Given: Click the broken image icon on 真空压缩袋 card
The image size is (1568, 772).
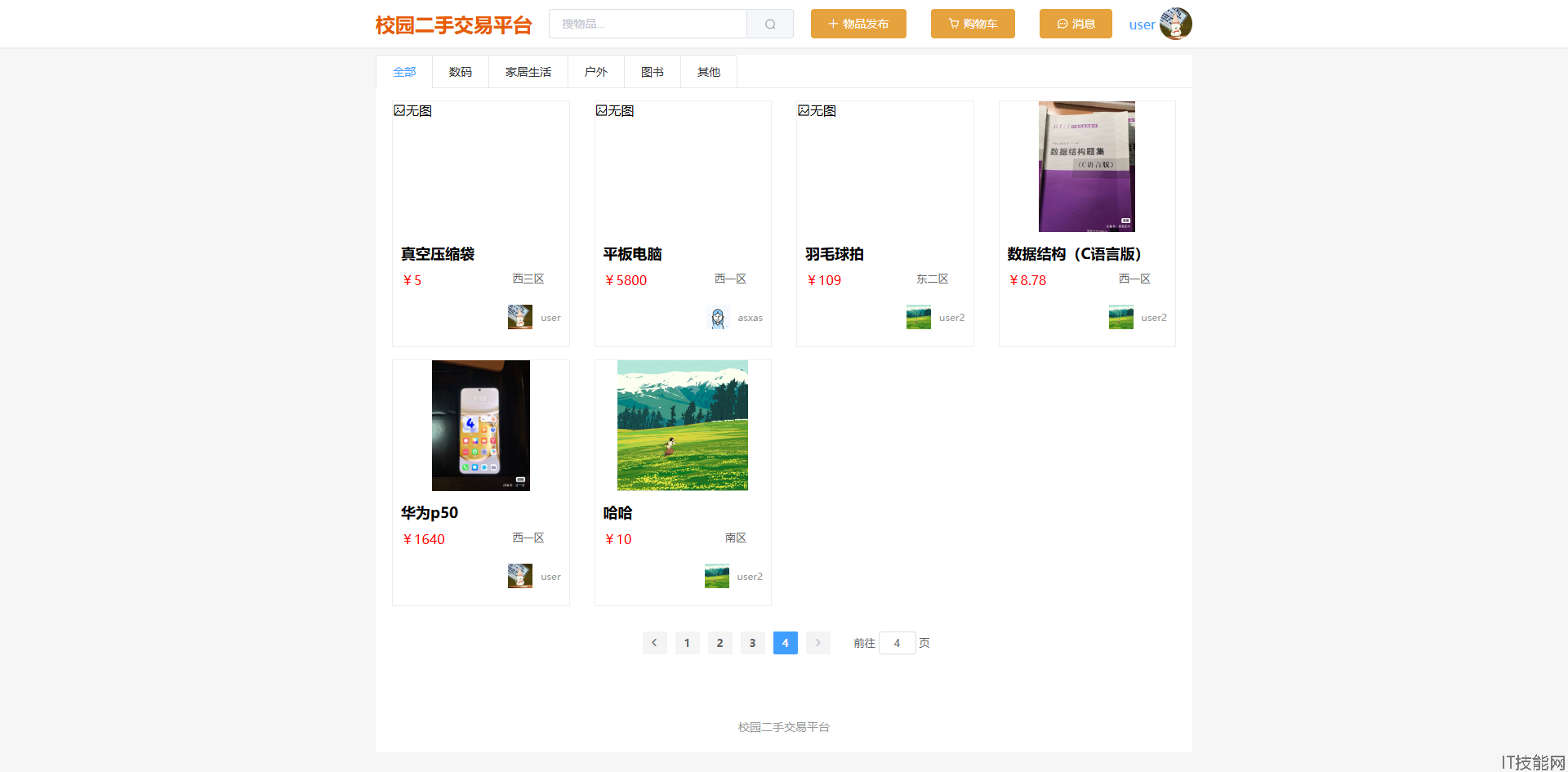Looking at the screenshot, I should [399, 110].
